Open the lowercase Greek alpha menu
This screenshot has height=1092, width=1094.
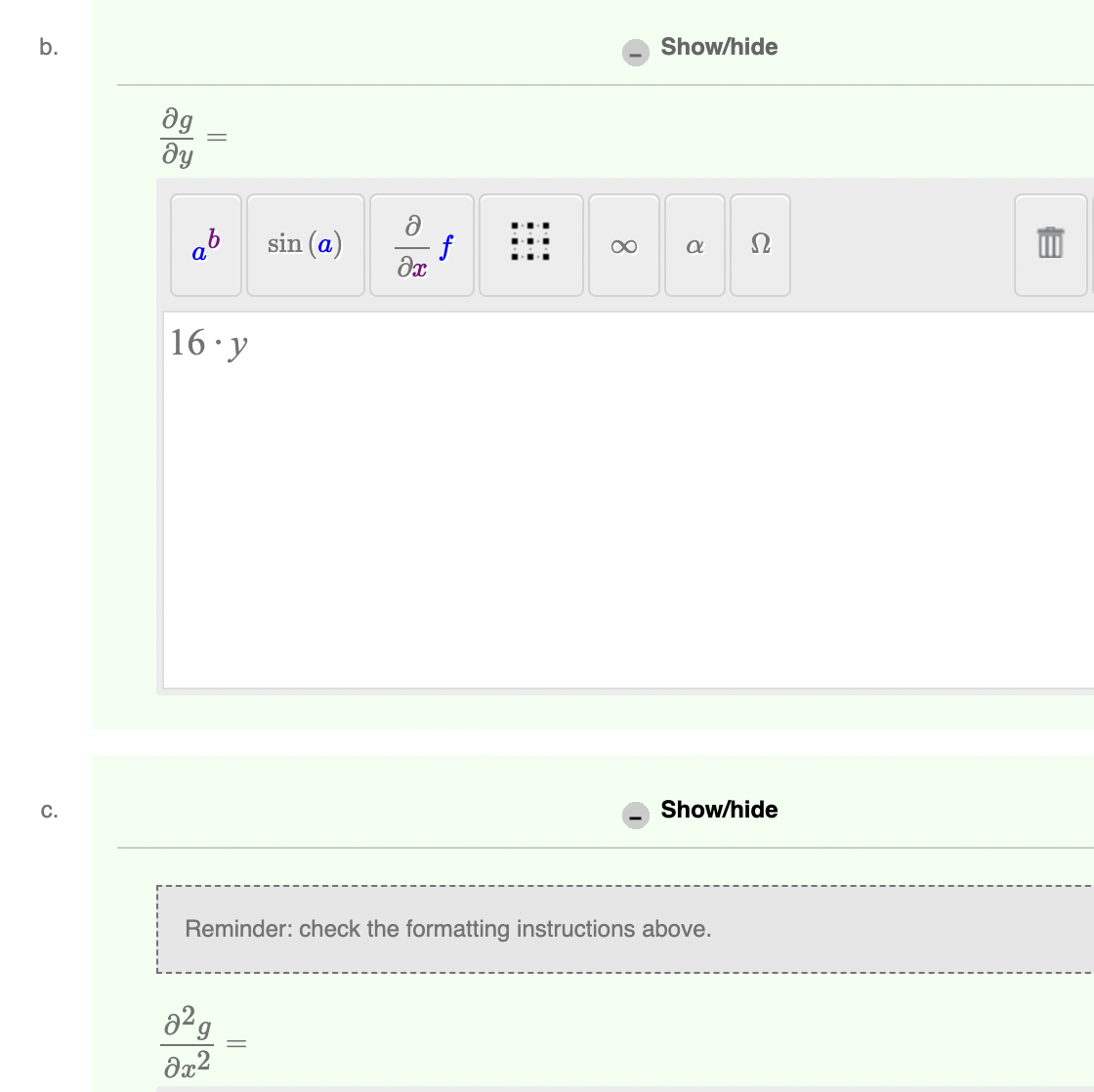(694, 245)
